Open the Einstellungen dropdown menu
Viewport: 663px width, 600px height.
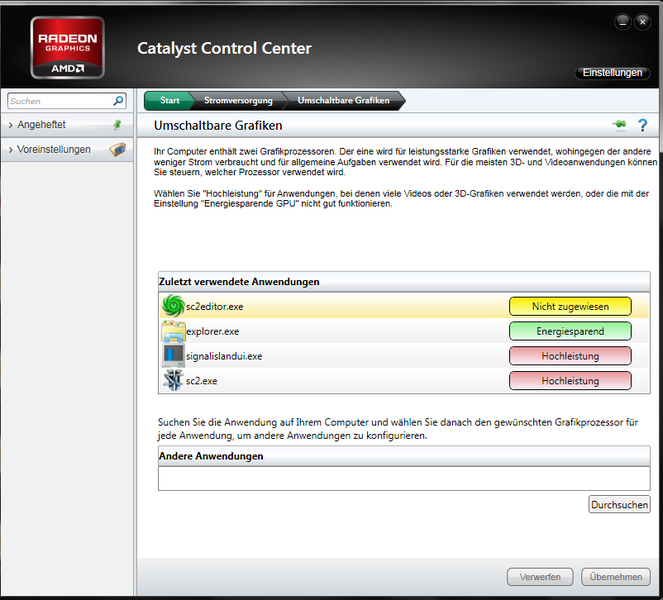coord(612,73)
